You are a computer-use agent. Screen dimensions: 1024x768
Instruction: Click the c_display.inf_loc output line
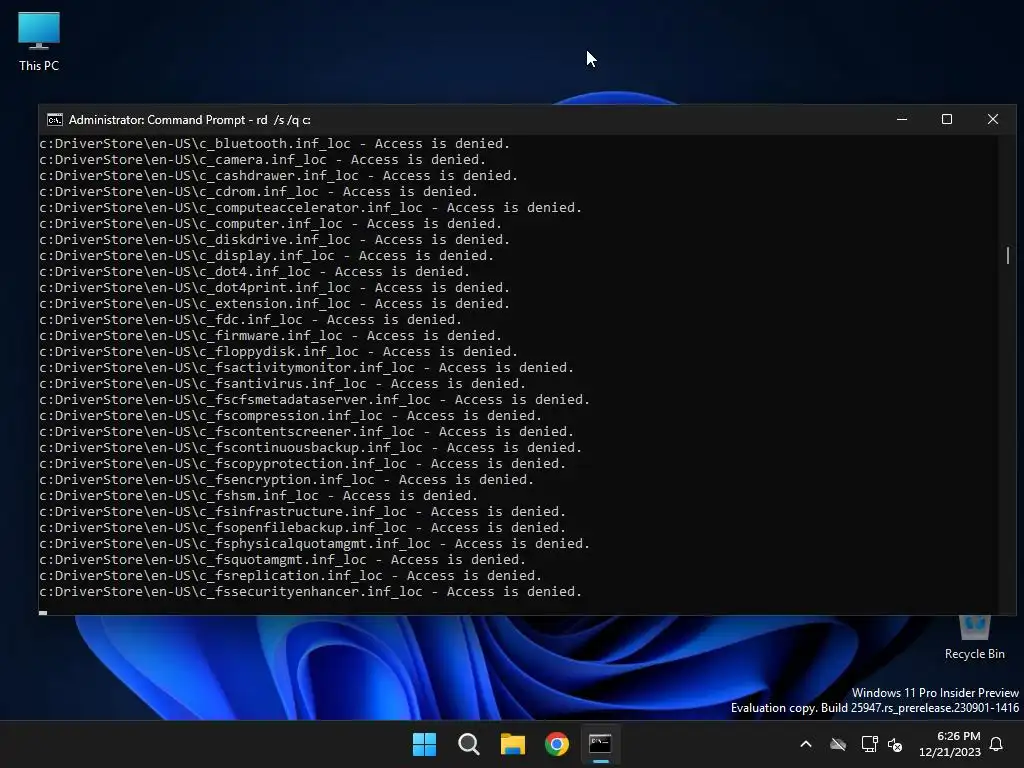(266, 255)
